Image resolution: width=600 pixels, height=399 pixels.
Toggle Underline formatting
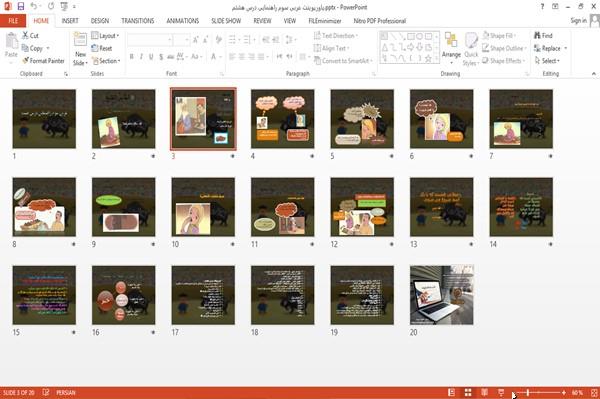(x=151, y=57)
